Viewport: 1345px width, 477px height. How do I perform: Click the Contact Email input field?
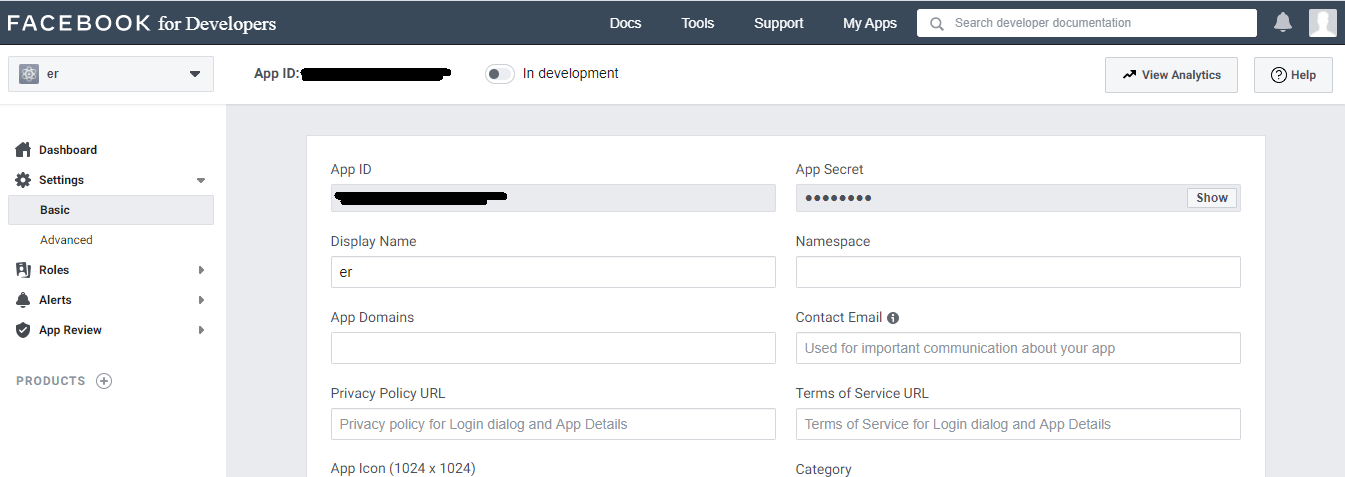tap(1018, 348)
